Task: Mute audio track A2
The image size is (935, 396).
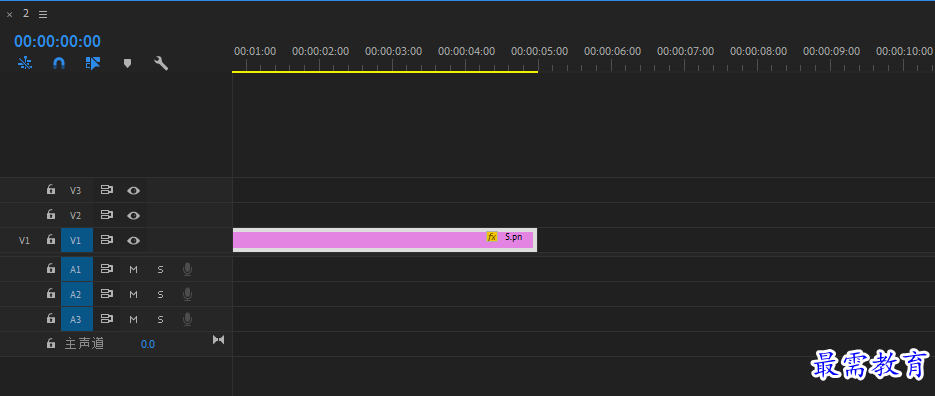Action: [134, 294]
